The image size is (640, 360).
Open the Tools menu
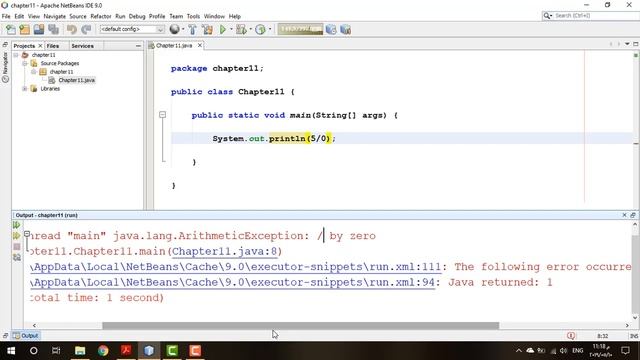(x=193, y=16)
